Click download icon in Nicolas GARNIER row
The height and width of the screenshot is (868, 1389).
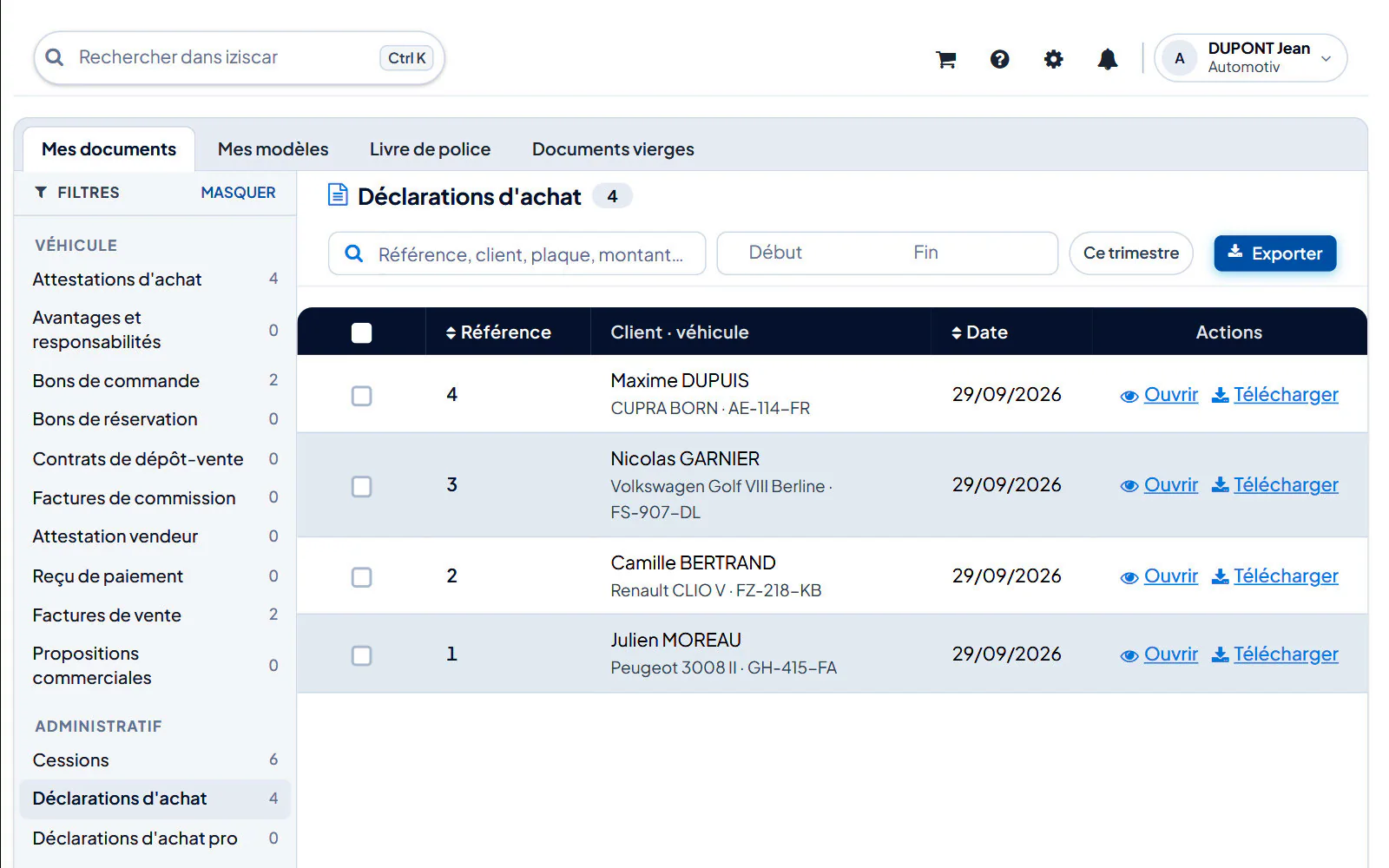pyautogui.click(x=1220, y=485)
